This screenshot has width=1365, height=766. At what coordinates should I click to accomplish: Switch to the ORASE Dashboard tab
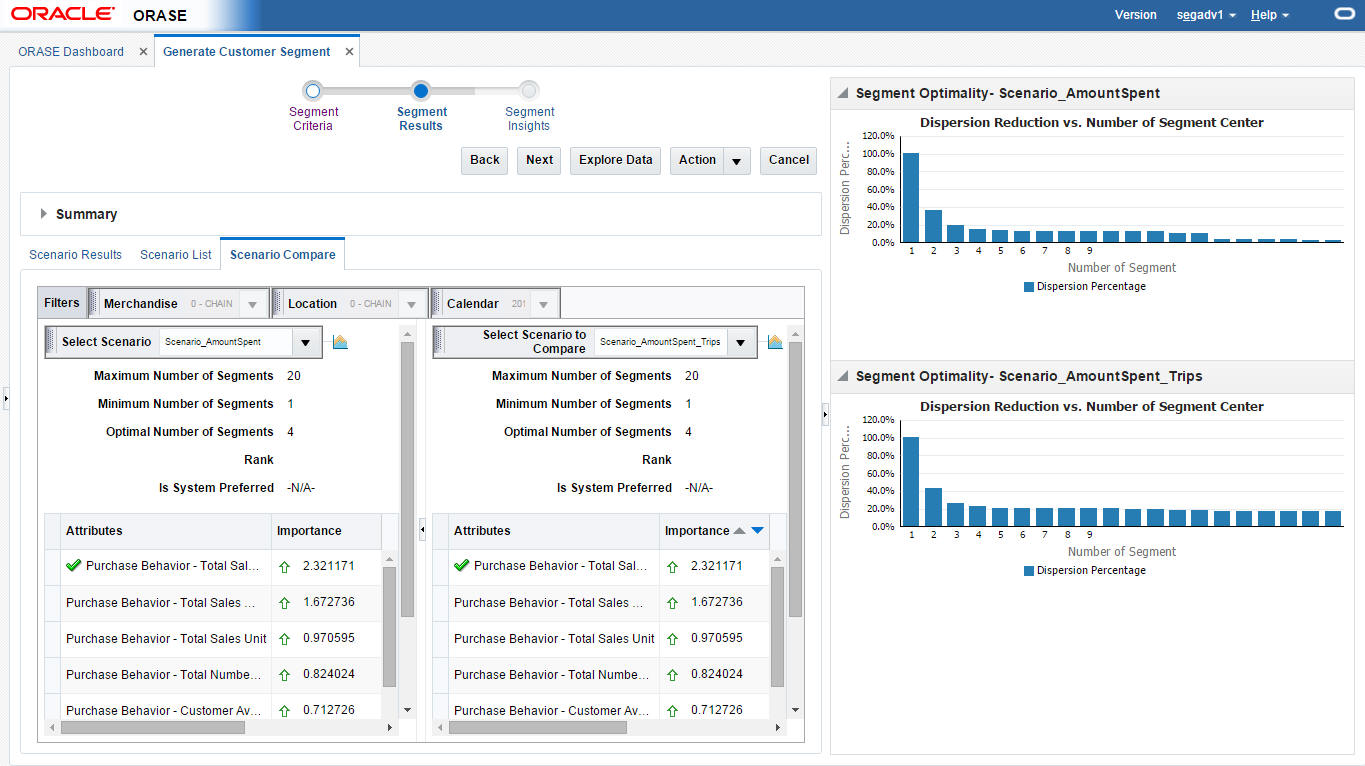tap(71, 52)
